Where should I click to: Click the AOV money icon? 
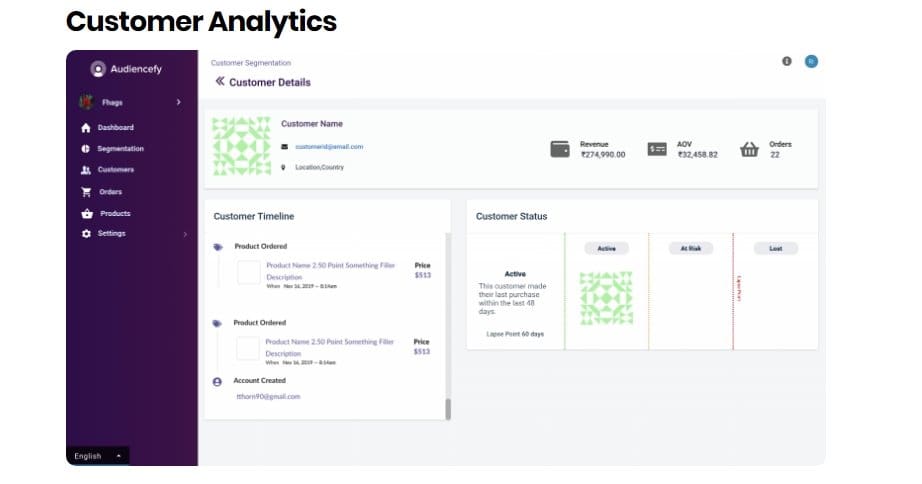tap(657, 149)
